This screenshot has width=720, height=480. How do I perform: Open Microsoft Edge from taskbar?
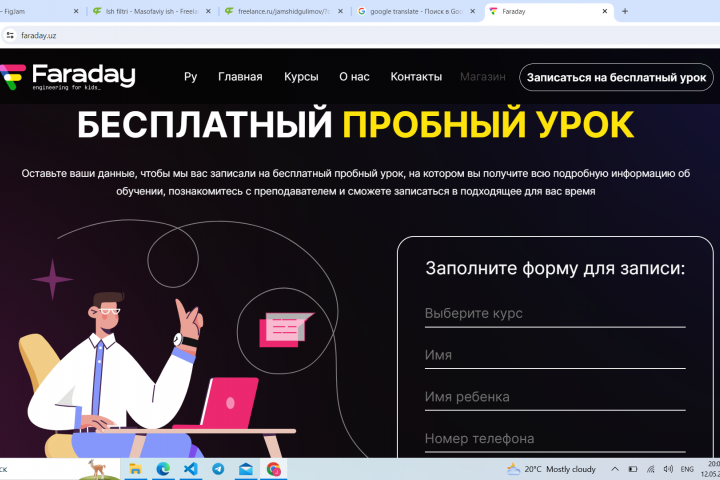point(163,469)
